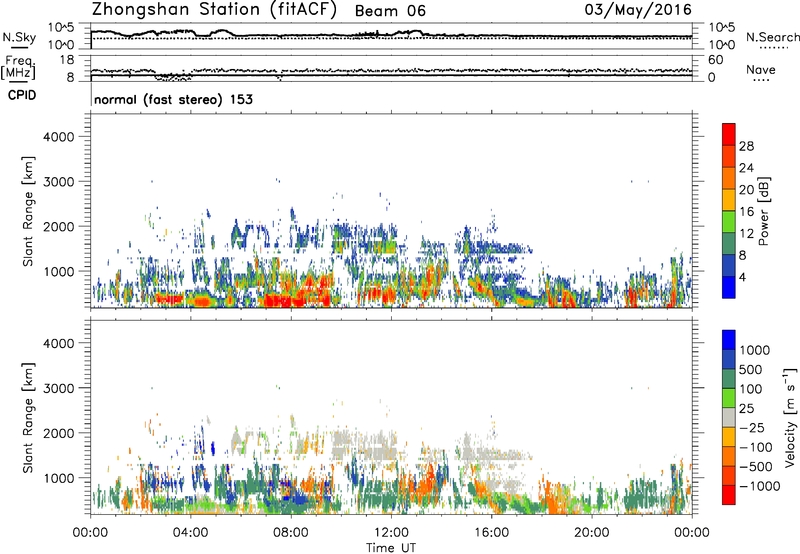Select the "CPID" row label
Image resolution: width=800 pixels, height=554 pixels.
(x=22, y=95)
